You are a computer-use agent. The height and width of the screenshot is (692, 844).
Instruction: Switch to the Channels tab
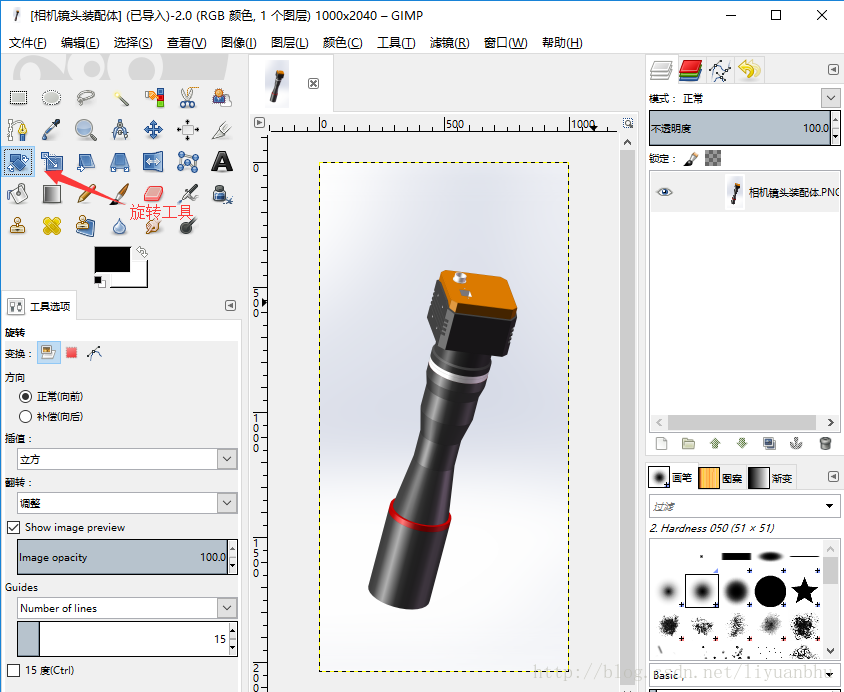[691, 70]
